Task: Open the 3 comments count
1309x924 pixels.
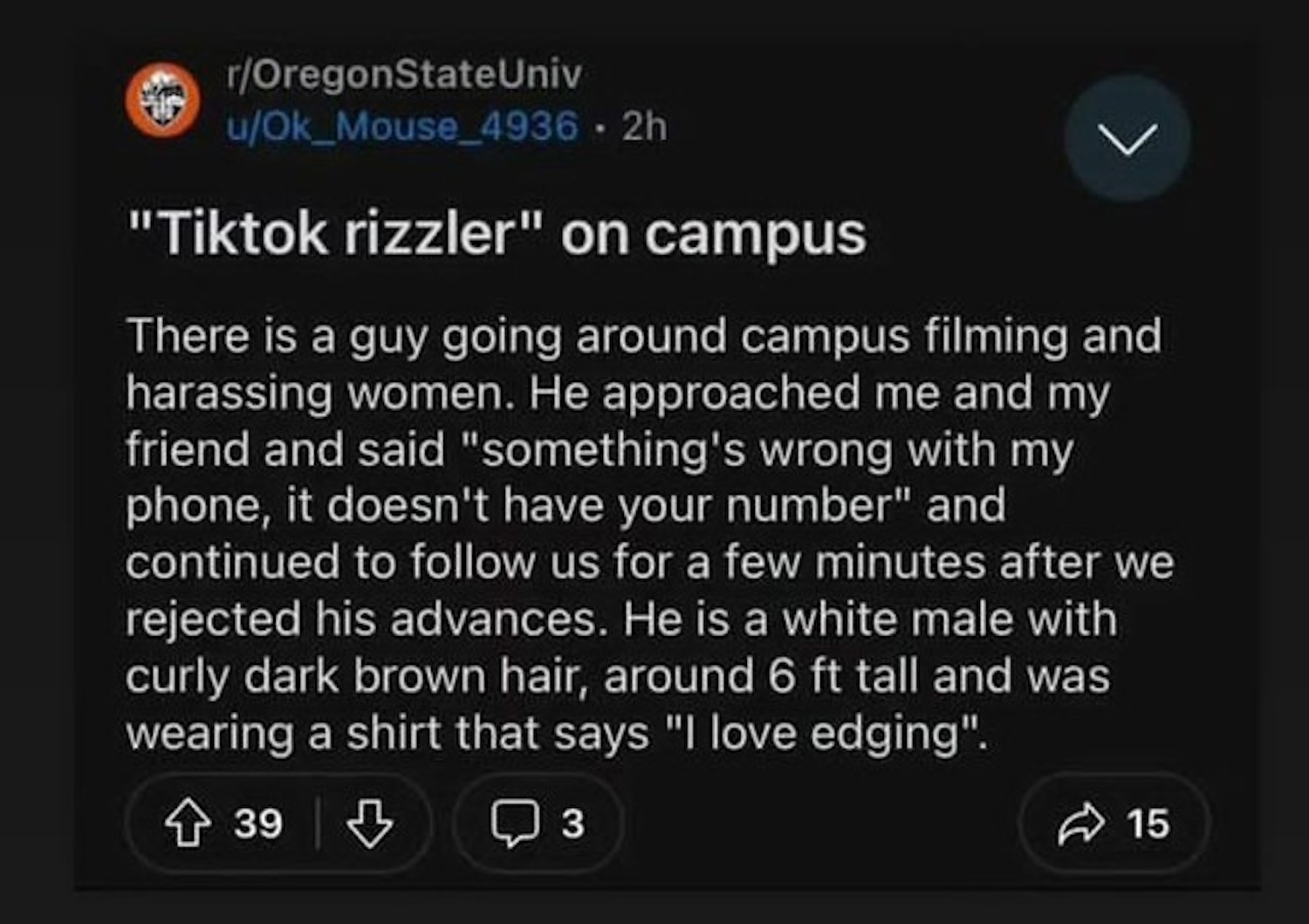Action: [x=572, y=825]
